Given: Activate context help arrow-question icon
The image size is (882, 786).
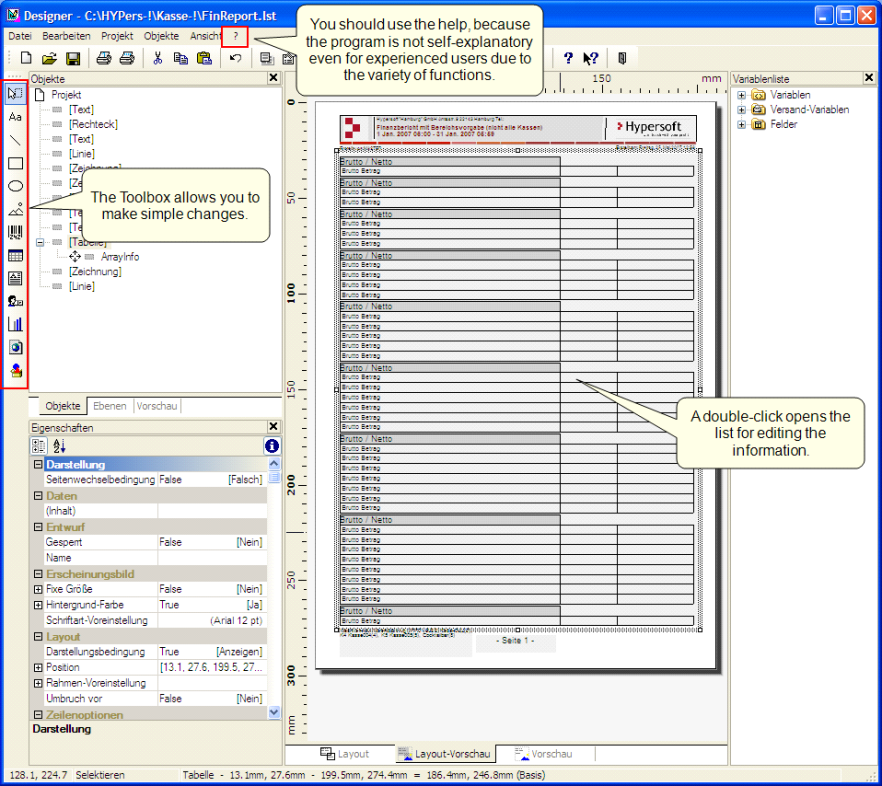Looking at the screenshot, I should [x=591, y=58].
